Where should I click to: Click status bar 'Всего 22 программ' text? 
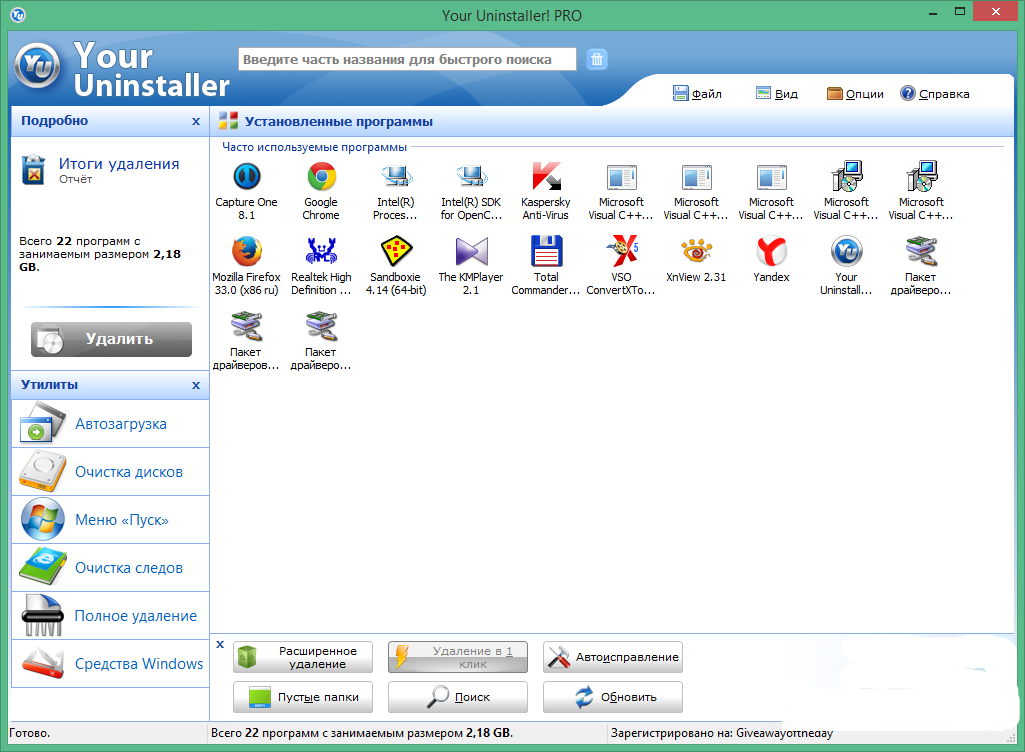pos(361,733)
